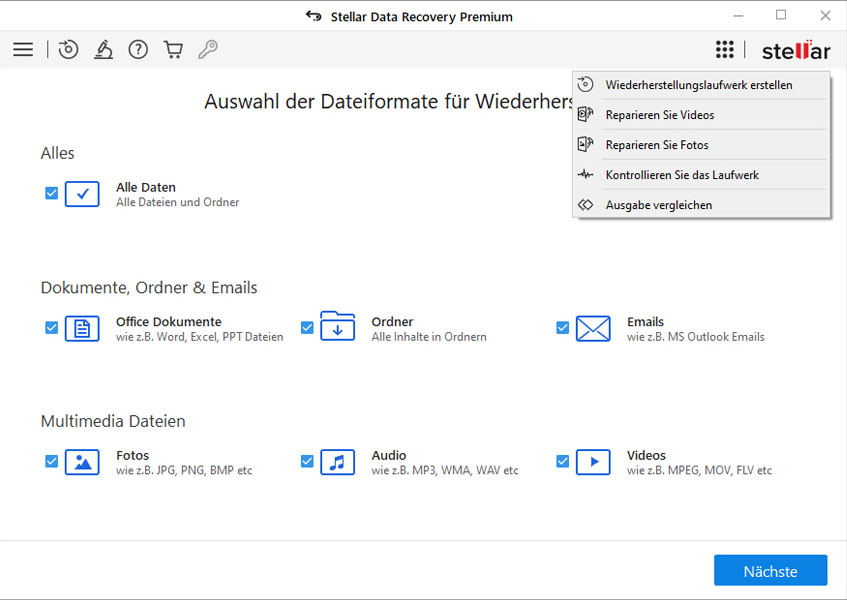Click the Office Dokumente label
This screenshot has height=600, width=847.
pyautogui.click(x=169, y=321)
